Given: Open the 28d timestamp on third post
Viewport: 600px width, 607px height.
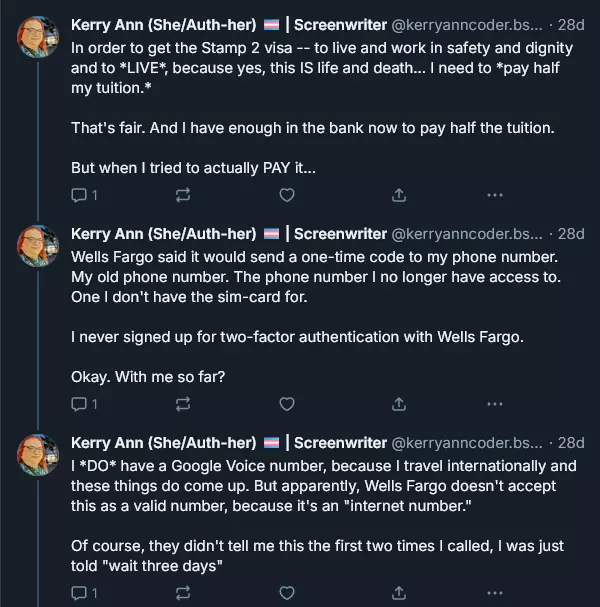Looking at the screenshot, I should point(570,442).
